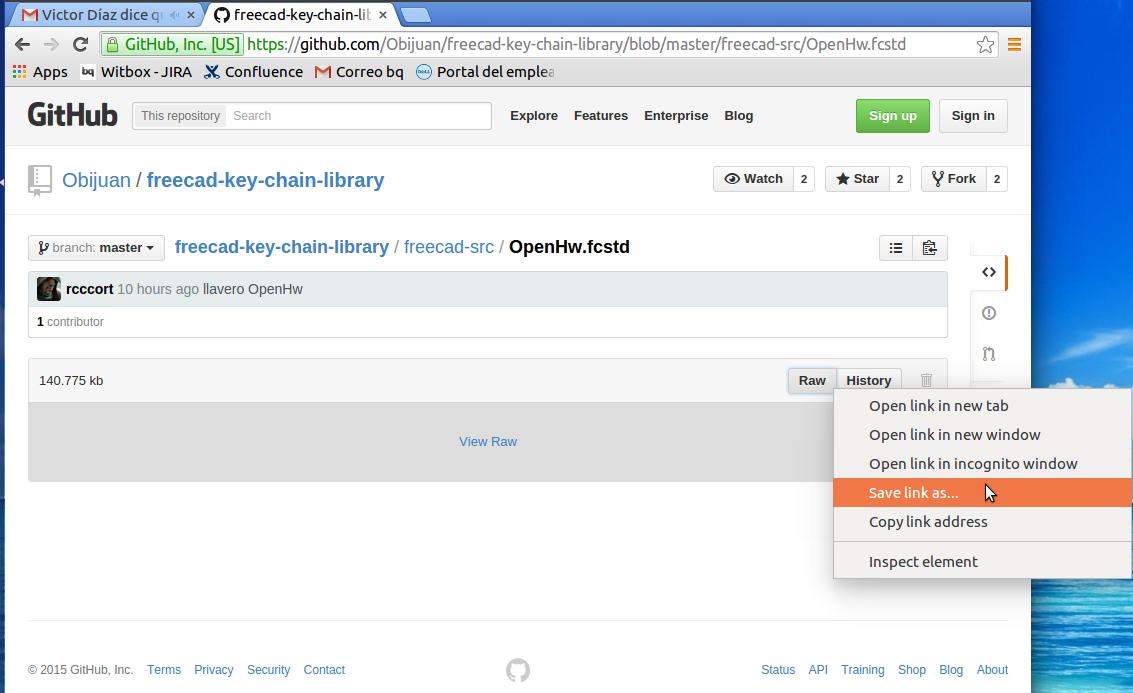Expand the branch: master dropdown
The height and width of the screenshot is (693, 1133).
tap(96, 248)
